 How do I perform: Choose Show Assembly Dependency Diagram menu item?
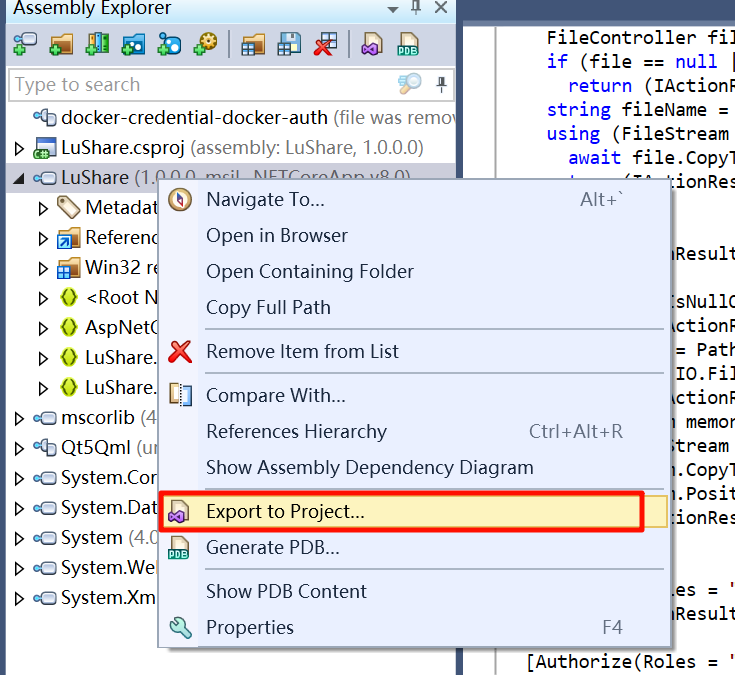coord(369,467)
